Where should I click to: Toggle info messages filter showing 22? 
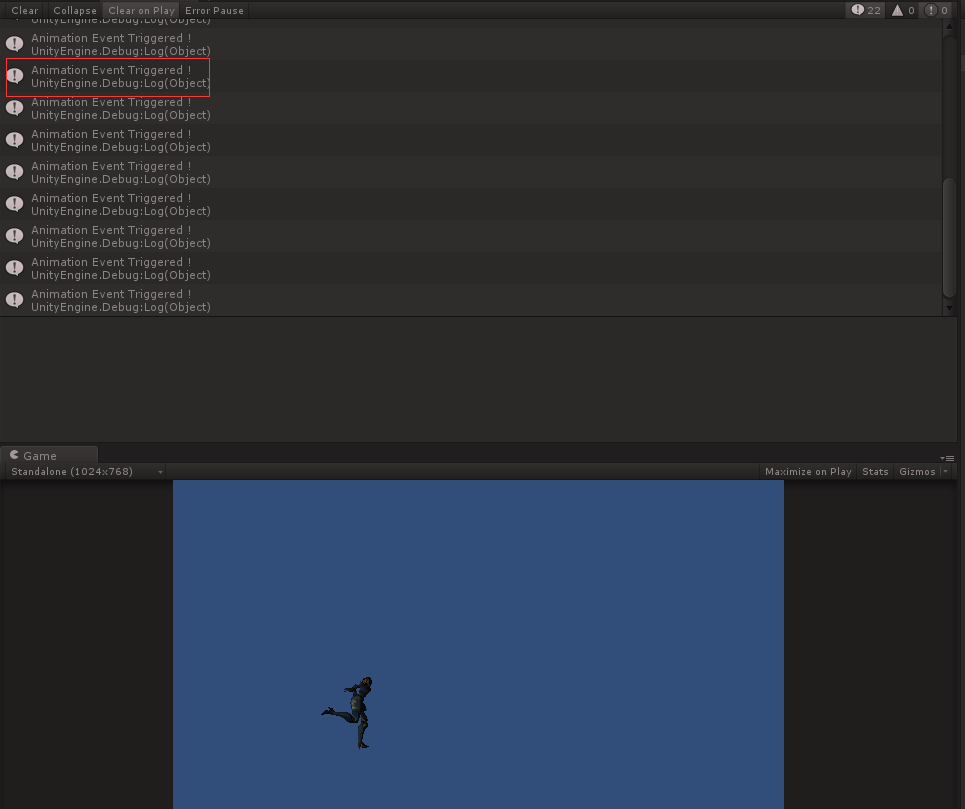tap(866, 10)
